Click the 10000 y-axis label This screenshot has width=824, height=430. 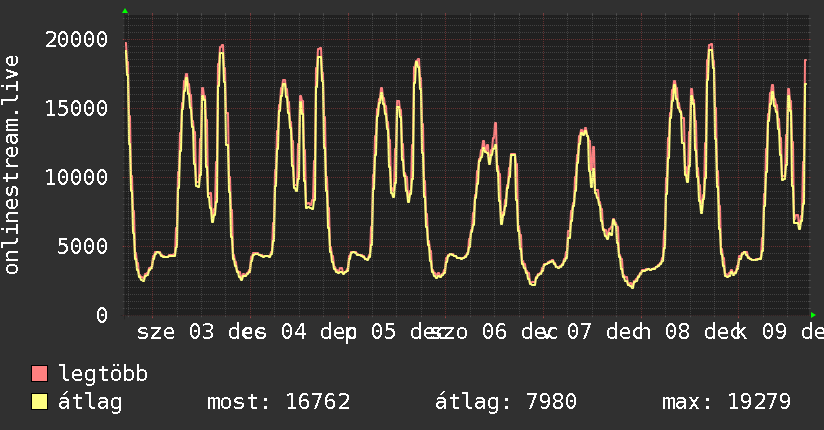pyautogui.click(x=76, y=177)
